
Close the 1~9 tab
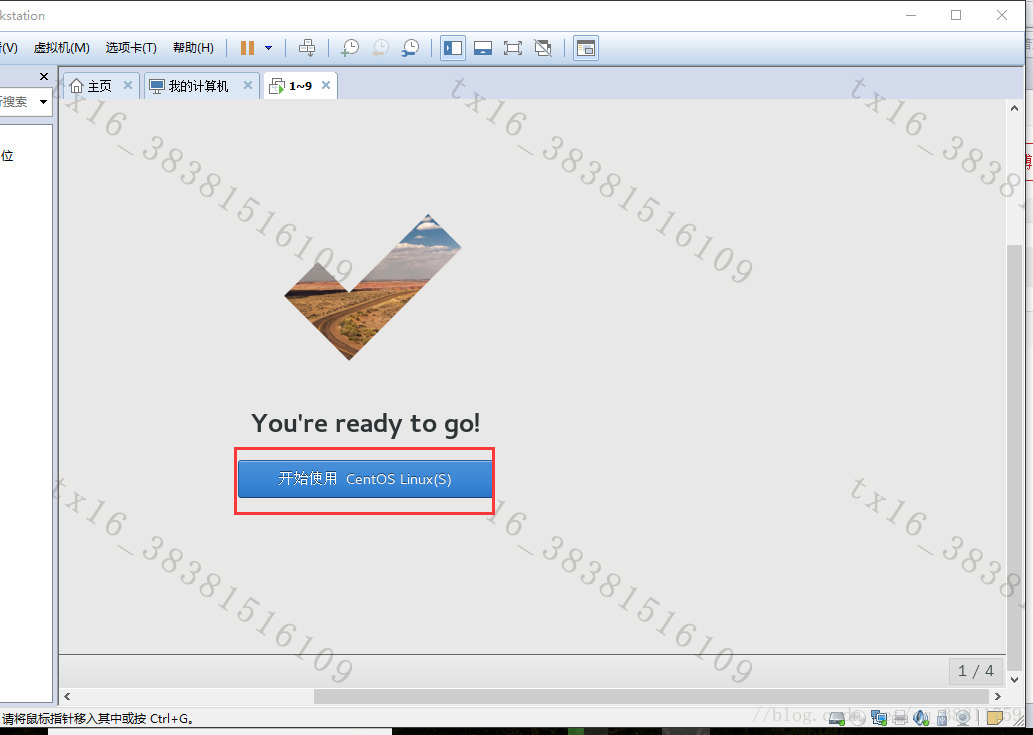click(x=325, y=85)
